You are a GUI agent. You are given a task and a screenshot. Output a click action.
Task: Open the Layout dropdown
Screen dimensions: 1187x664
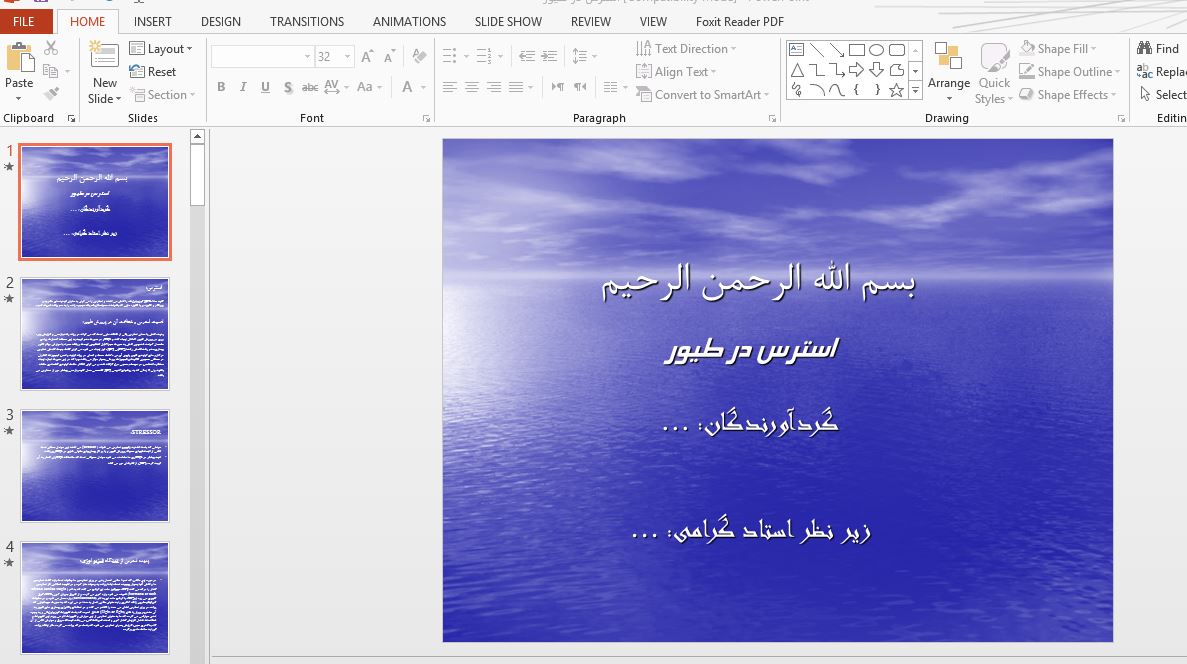[x=160, y=48]
